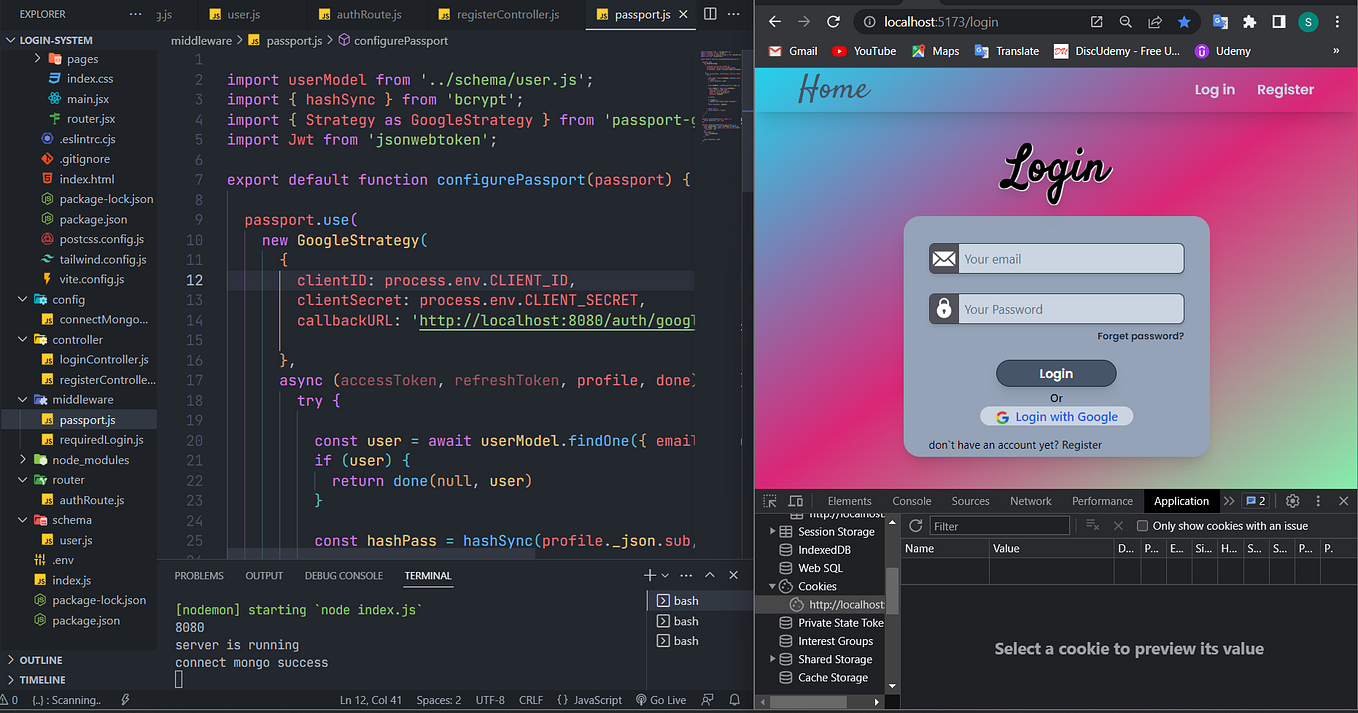The image size is (1358, 713).
Task: Toggle the device toolbar icon in DevTools
Action: [795, 500]
